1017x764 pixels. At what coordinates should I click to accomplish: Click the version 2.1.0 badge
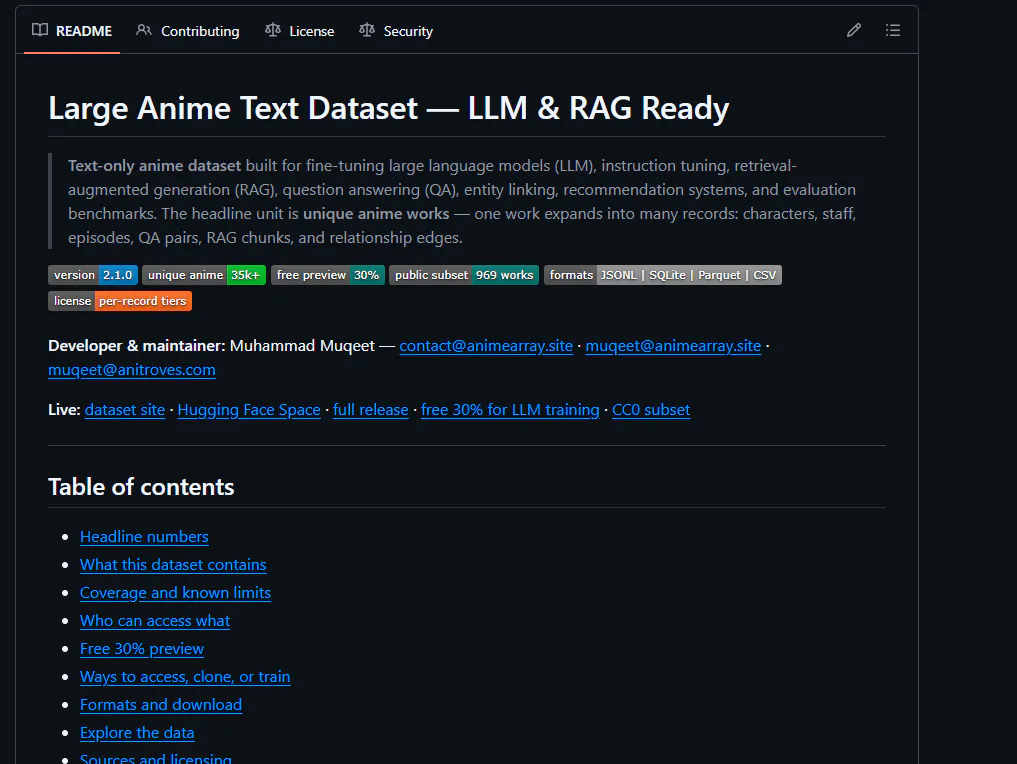point(93,275)
